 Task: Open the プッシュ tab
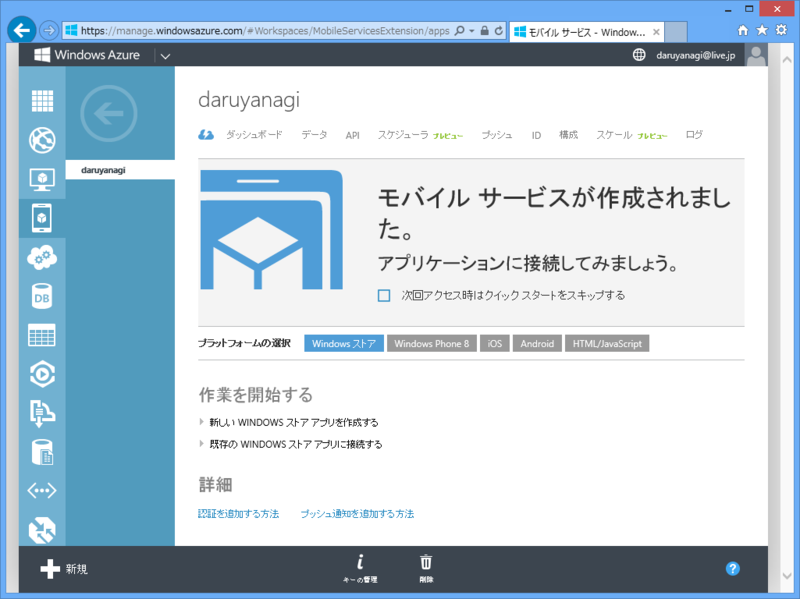coord(497,135)
